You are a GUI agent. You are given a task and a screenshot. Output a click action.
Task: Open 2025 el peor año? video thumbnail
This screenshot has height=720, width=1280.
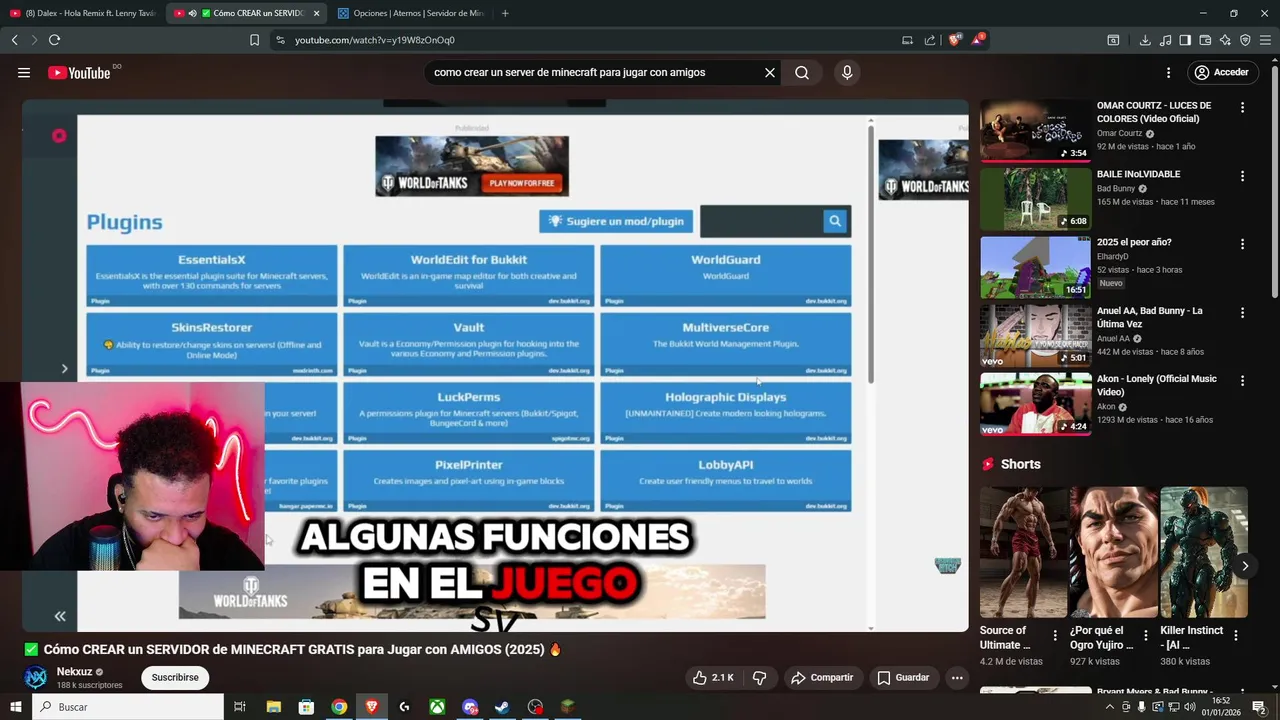pos(1035,267)
